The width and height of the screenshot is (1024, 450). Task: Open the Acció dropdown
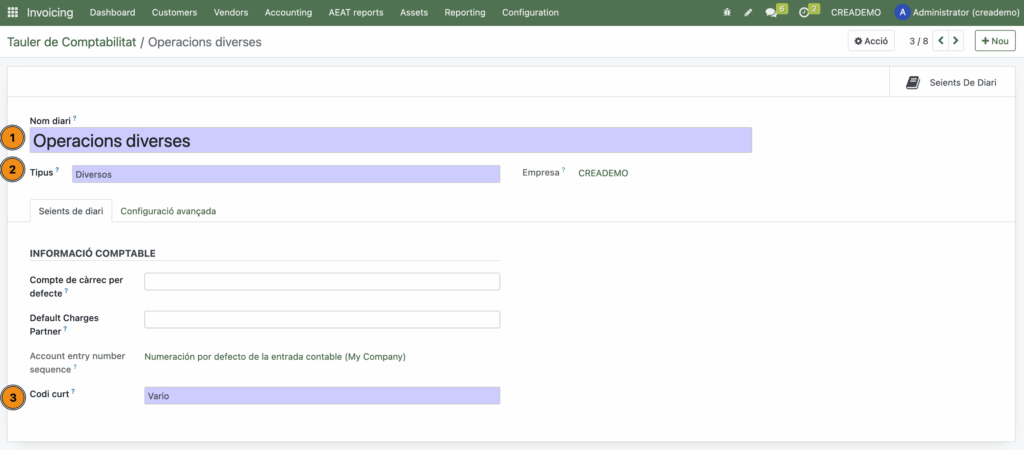tap(871, 41)
